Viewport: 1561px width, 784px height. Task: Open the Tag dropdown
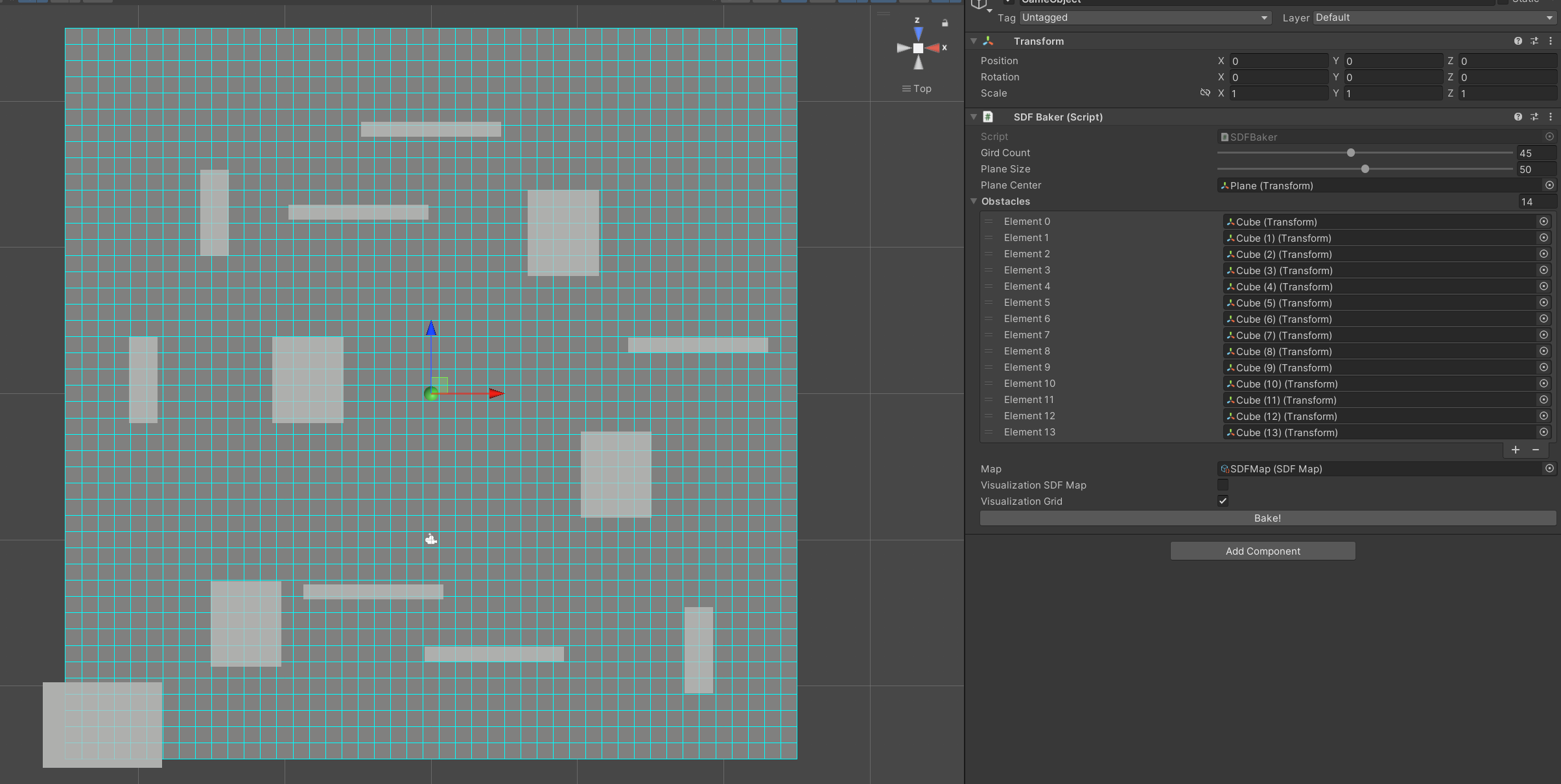[1145, 17]
